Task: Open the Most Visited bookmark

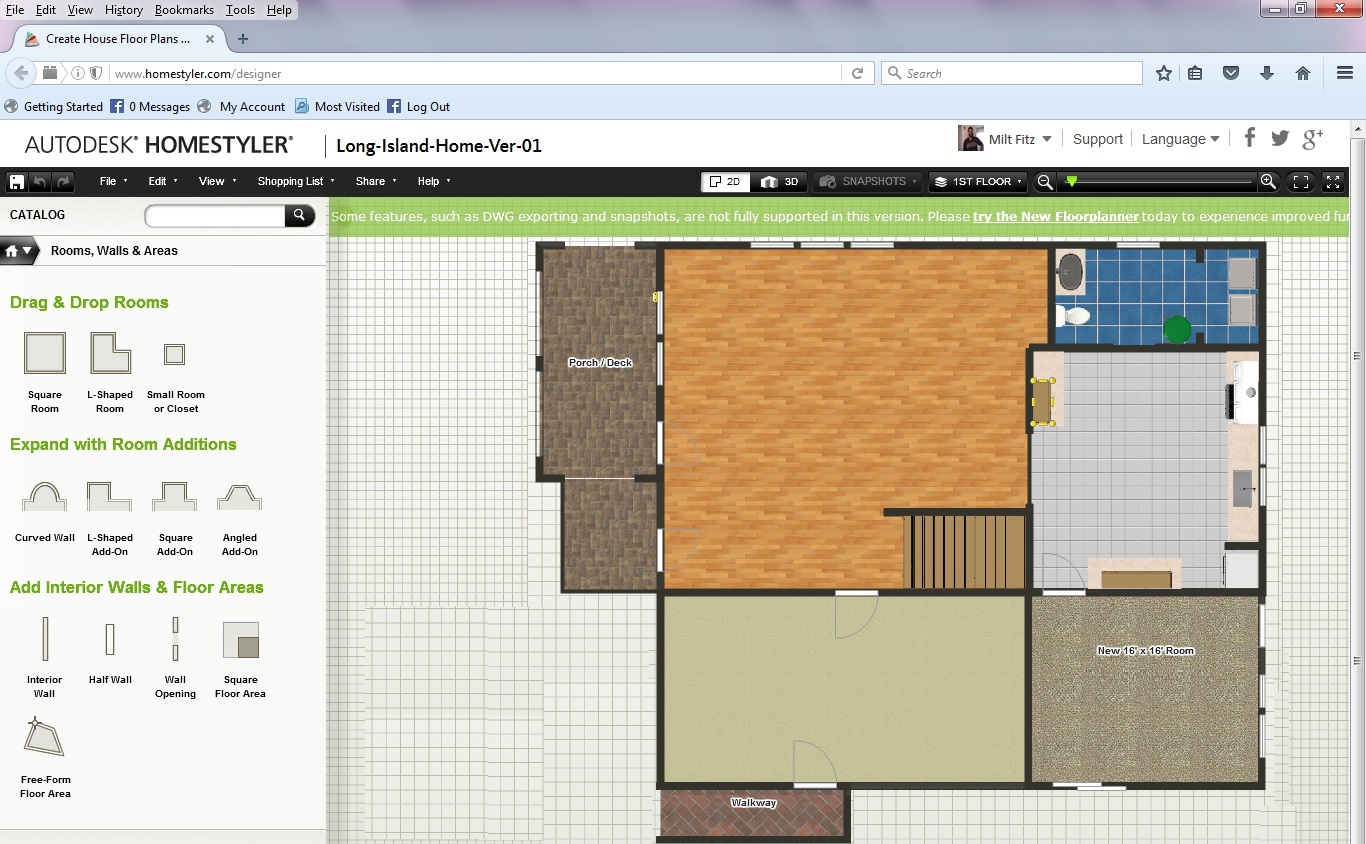Action: [337, 107]
